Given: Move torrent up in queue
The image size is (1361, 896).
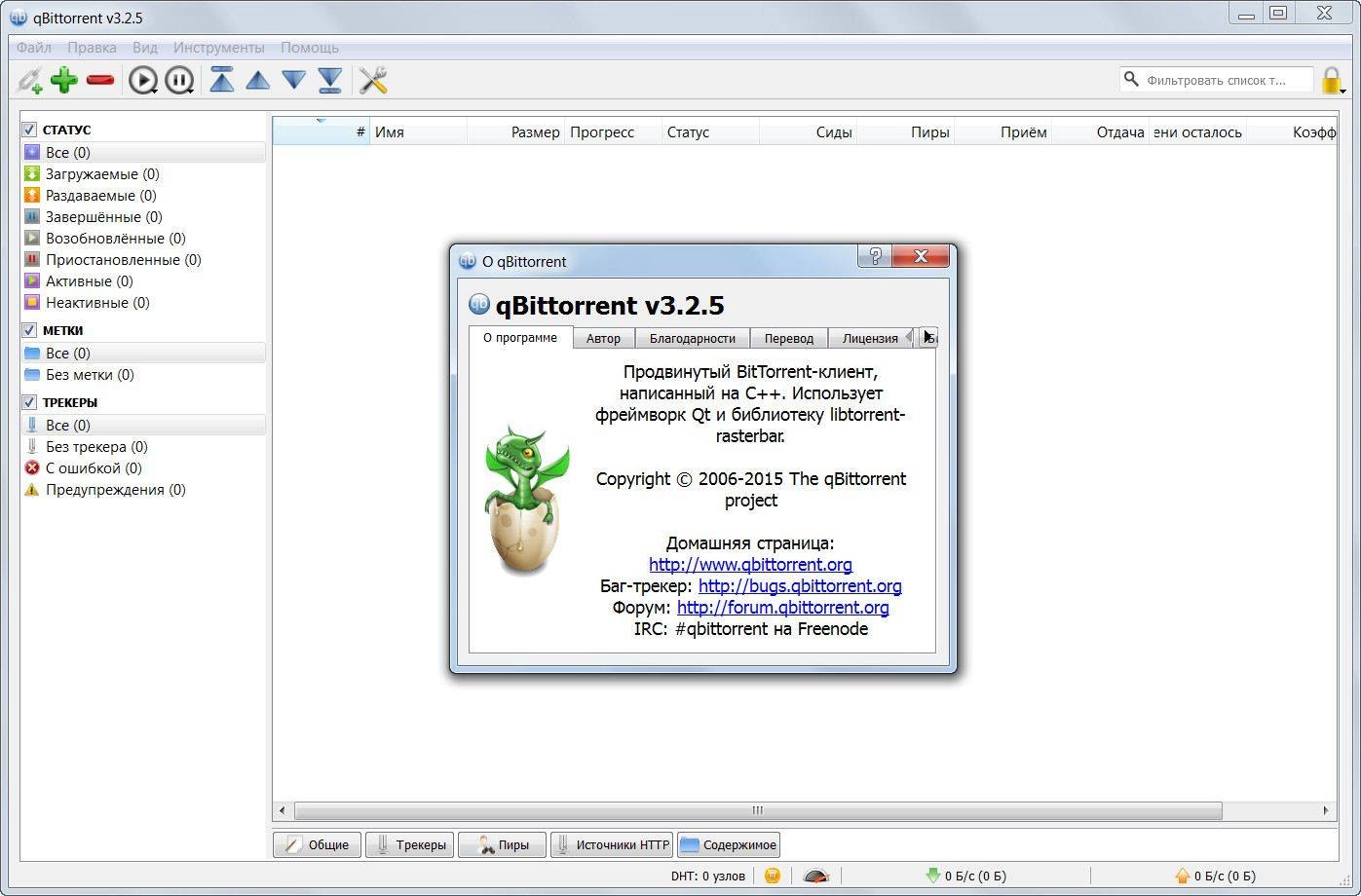Looking at the screenshot, I should point(258,80).
